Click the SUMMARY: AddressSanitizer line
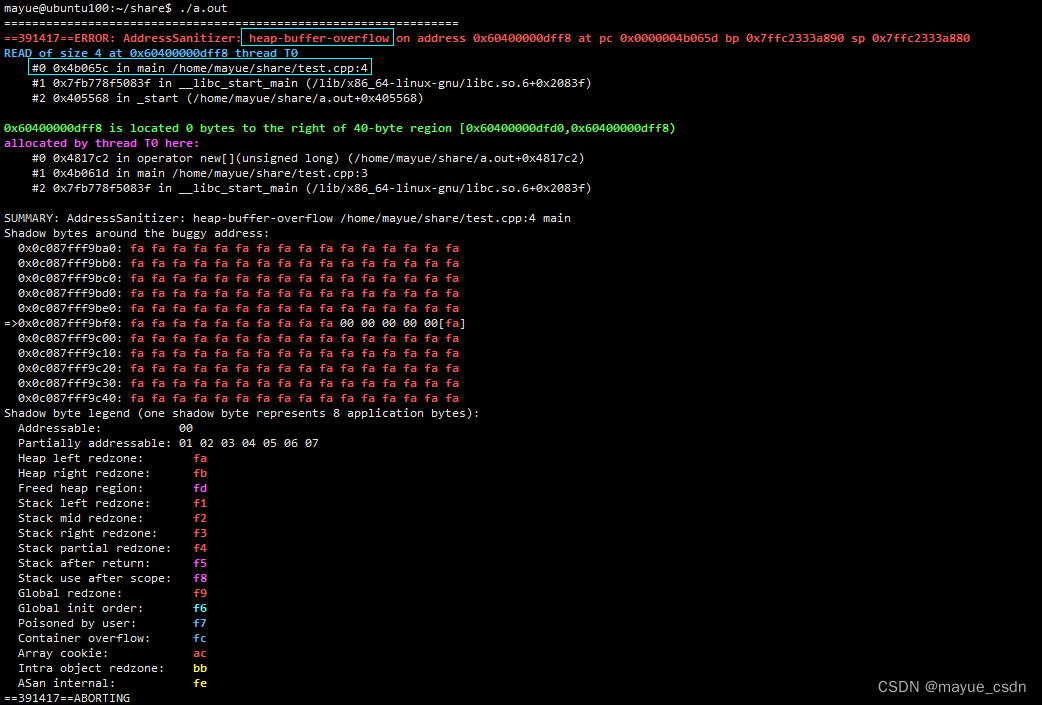The width and height of the screenshot is (1042, 705). click(x=287, y=218)
